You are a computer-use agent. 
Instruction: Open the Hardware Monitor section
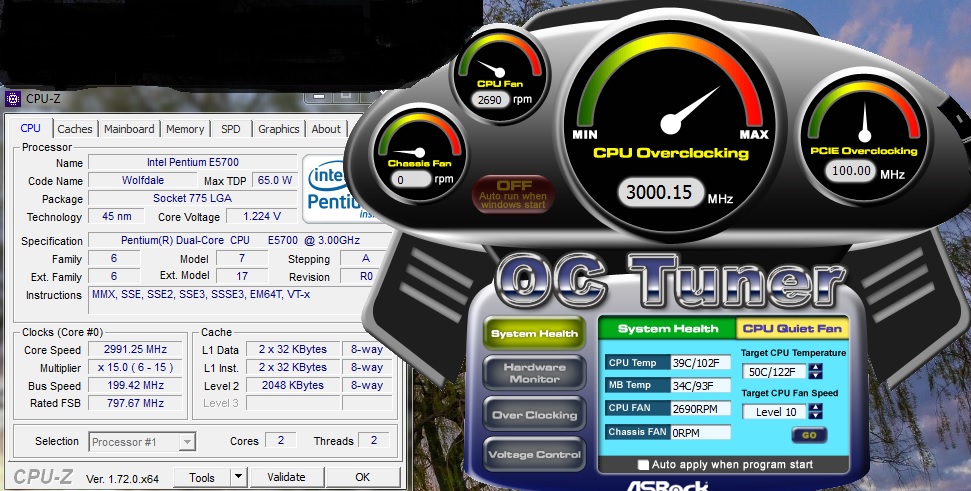(534, 373)
